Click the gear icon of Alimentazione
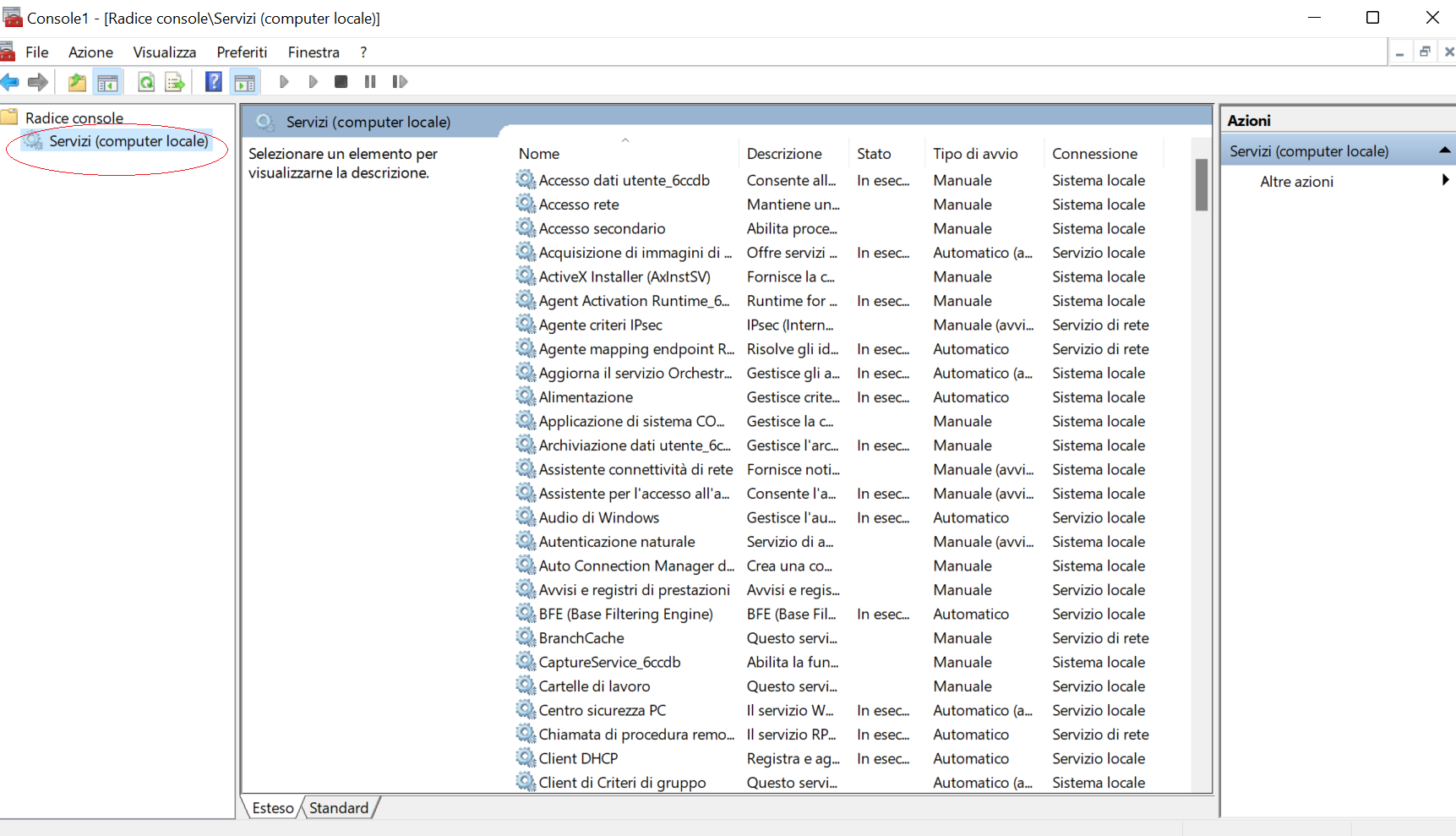The width and height of the screenshot is (1456, 836). (526, 396)
